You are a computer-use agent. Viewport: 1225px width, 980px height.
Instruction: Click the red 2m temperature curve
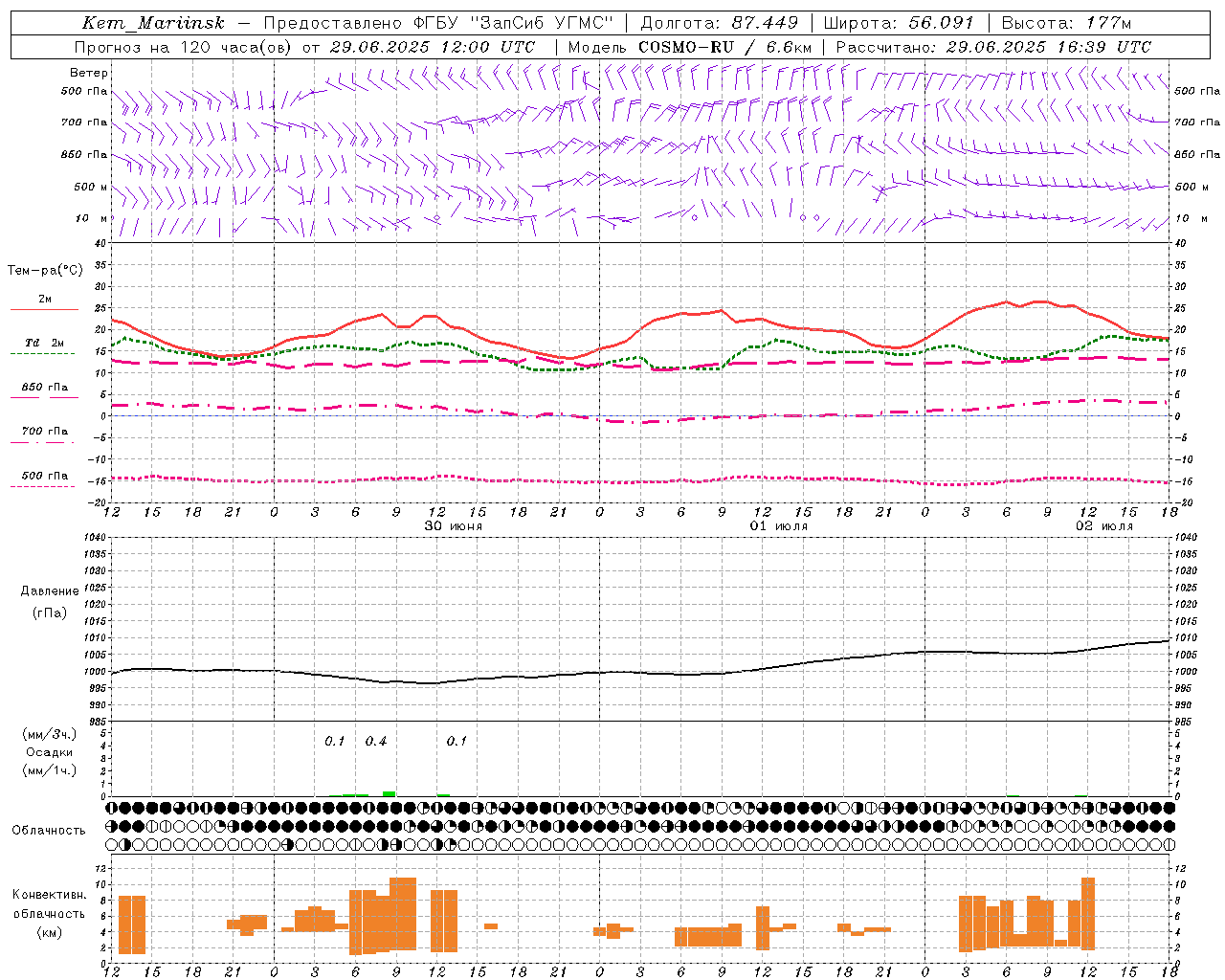640,330
